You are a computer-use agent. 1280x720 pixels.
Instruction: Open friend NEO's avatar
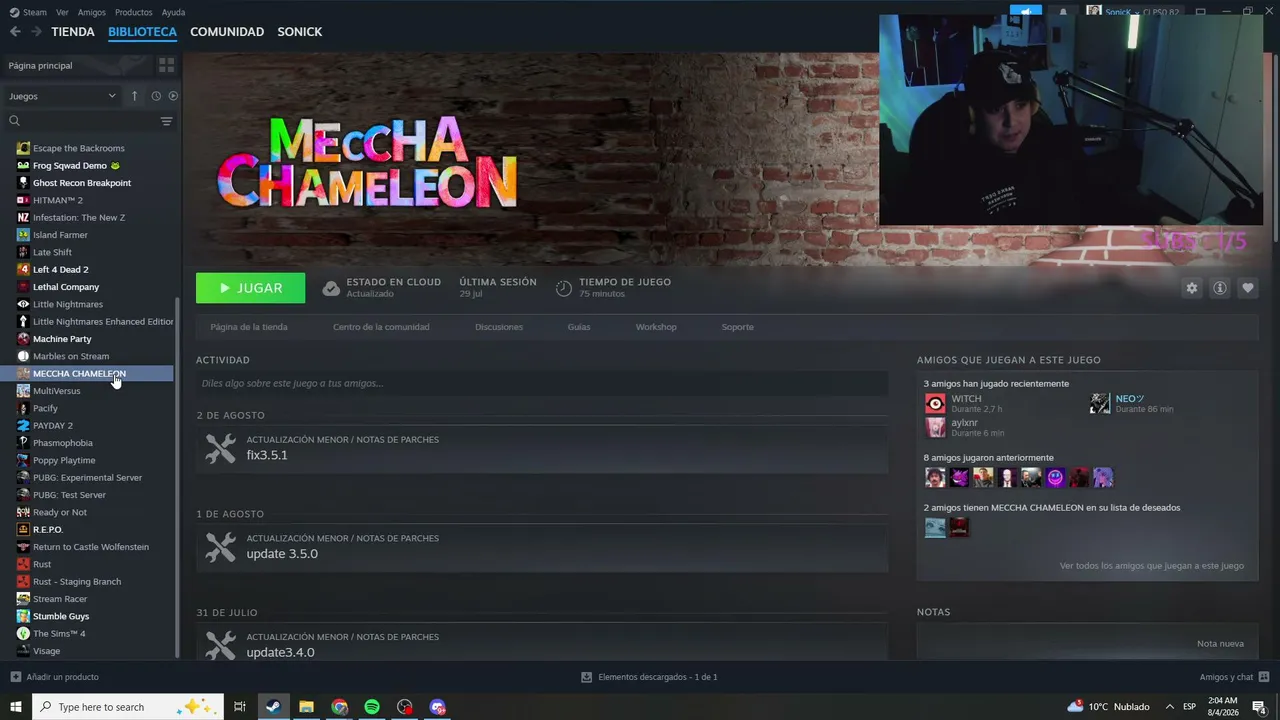coord(1100,403)
